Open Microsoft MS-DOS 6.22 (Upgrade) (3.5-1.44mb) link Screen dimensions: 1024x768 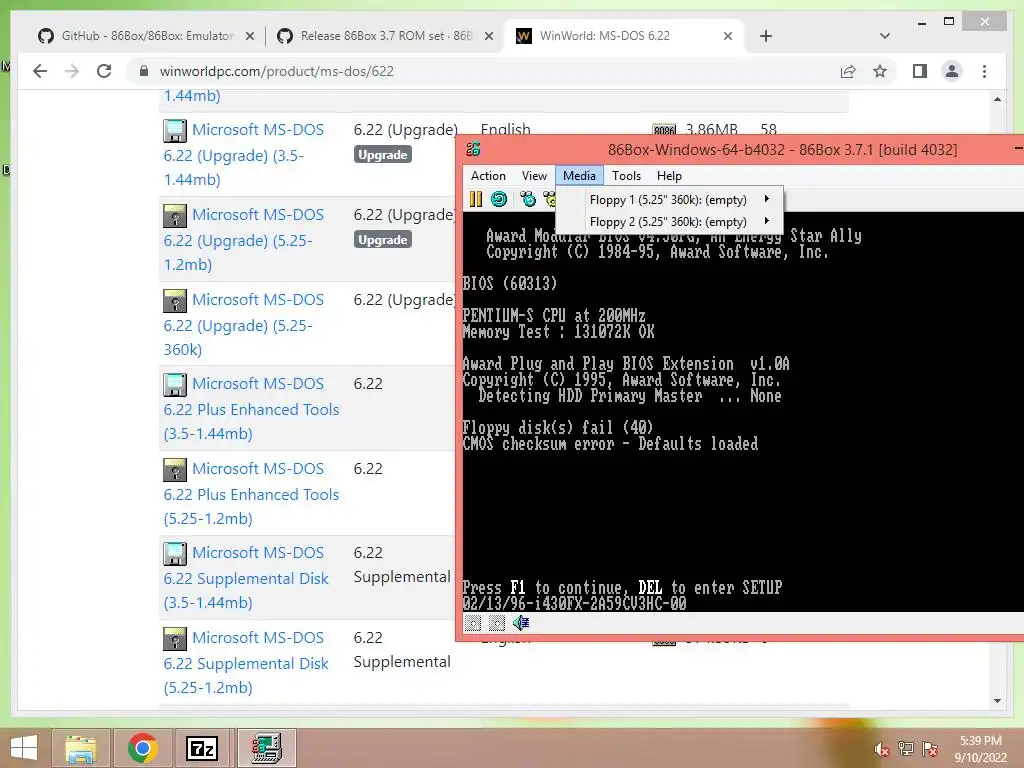click(x=244, y=155)
